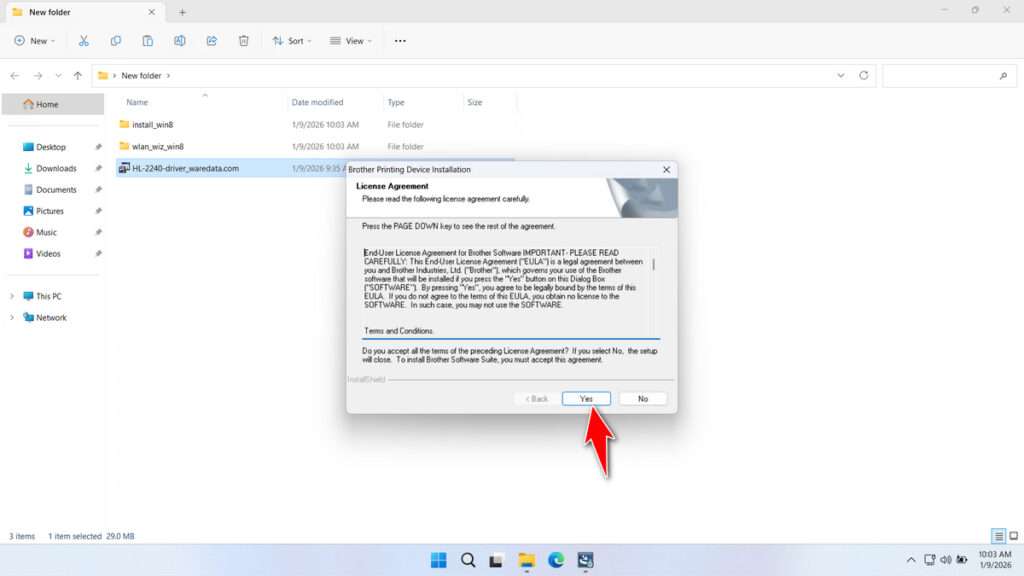The height and width of the screenshot is (576, 1024).
Task: Open Downloads in the sidebar
Action: tap(56, 168)
